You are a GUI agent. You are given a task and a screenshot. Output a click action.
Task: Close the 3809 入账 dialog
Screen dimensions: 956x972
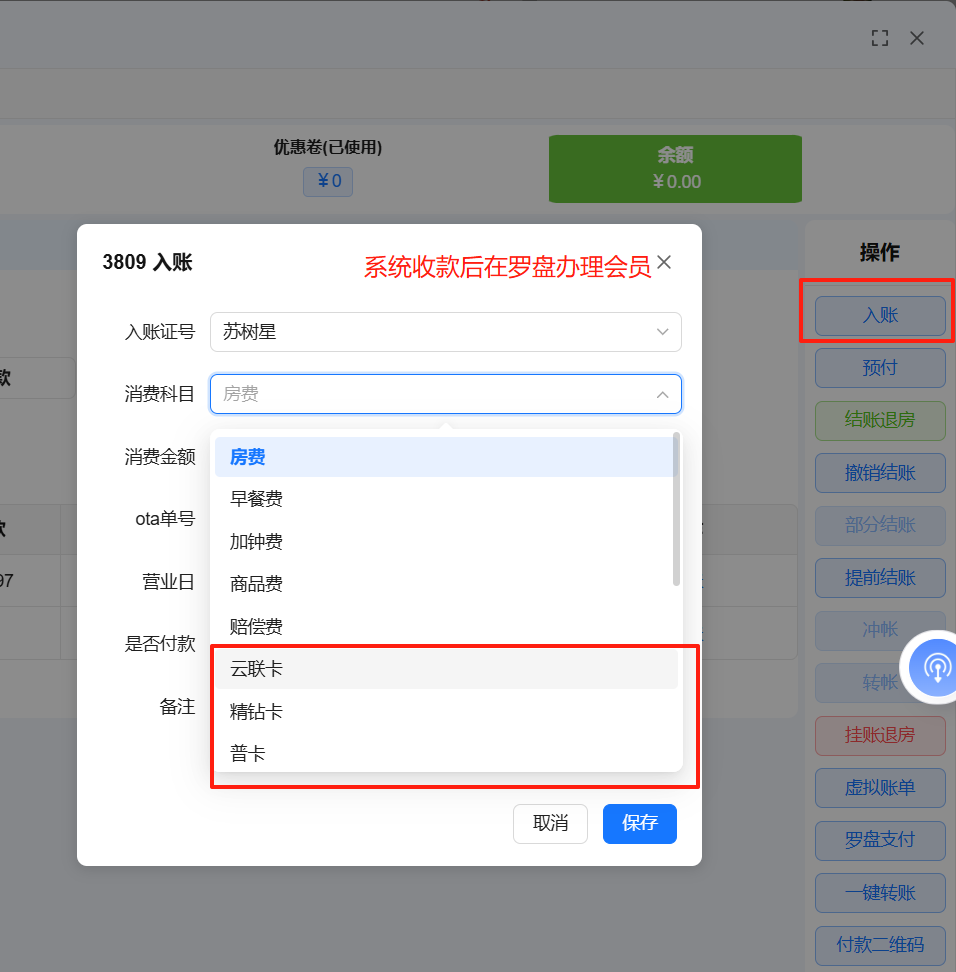[664, 263]
